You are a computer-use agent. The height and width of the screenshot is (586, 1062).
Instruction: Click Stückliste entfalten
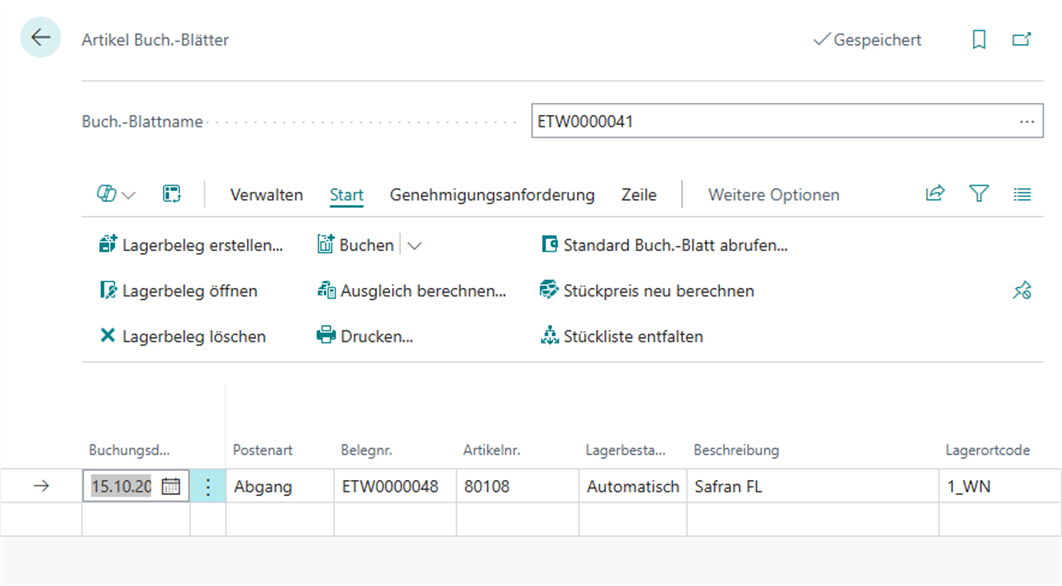(x=622, y=336)
